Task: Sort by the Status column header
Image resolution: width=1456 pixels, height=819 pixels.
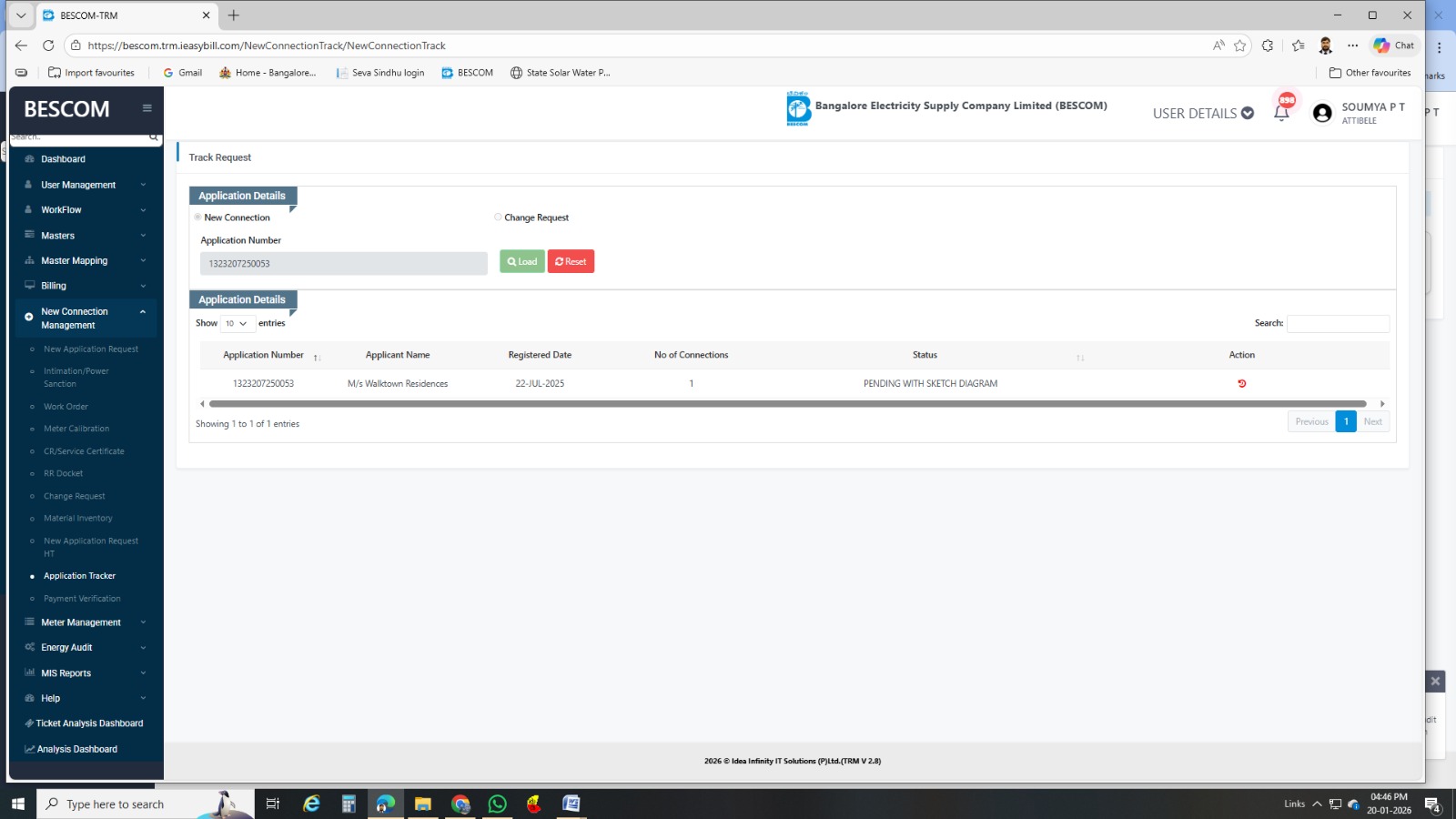Action: coord(925,355)
